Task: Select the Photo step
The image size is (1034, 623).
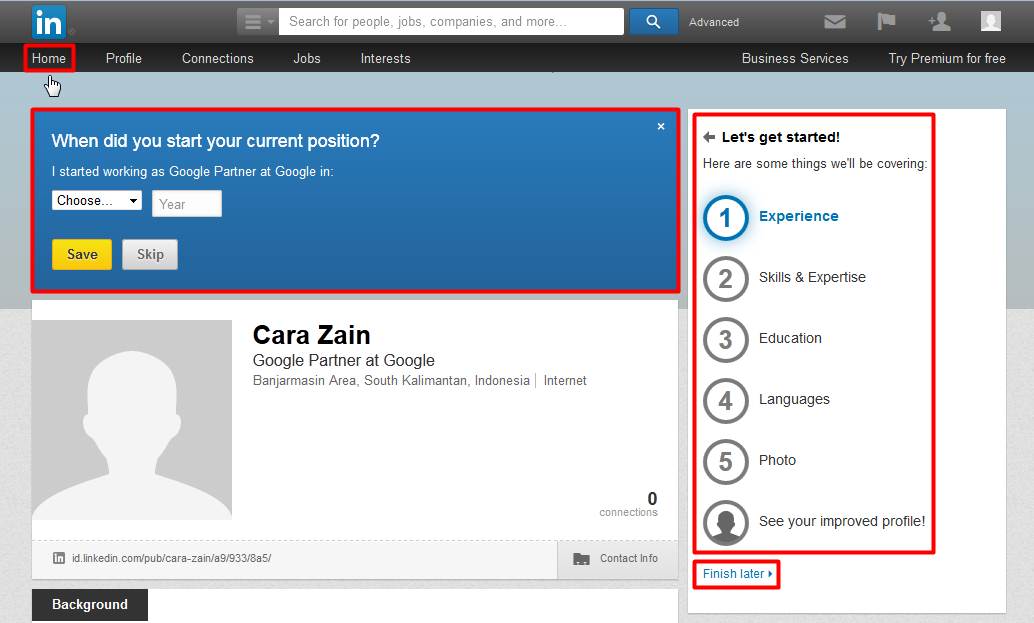Action: (x=777, y=460)
